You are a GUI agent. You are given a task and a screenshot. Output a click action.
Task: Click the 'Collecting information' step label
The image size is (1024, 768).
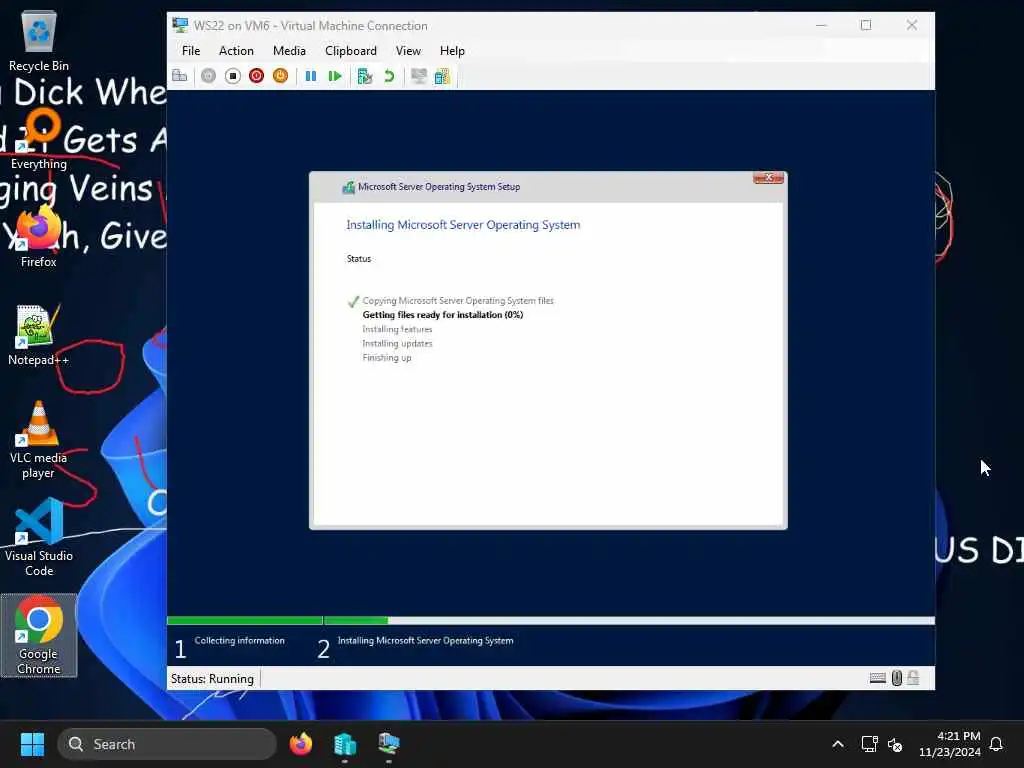point(240,641)
